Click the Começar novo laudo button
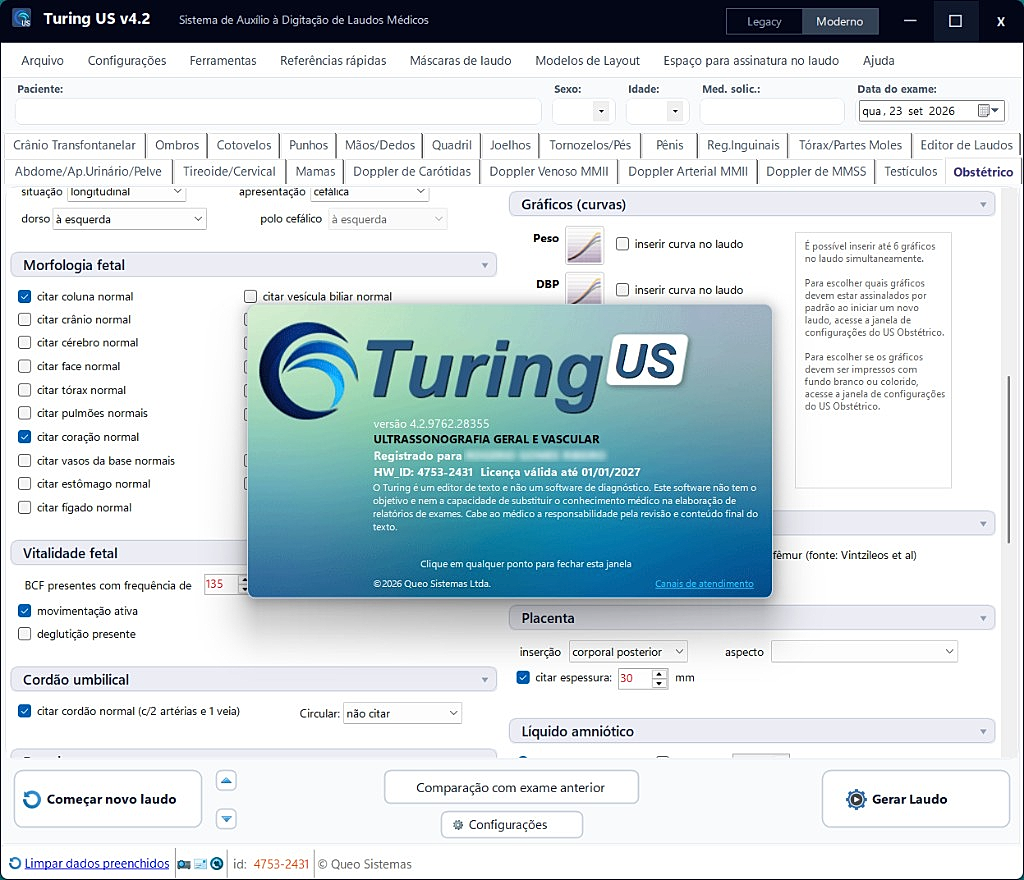Image resolution: width=1024 pixels, height=880 pixels. coord(108,799)
